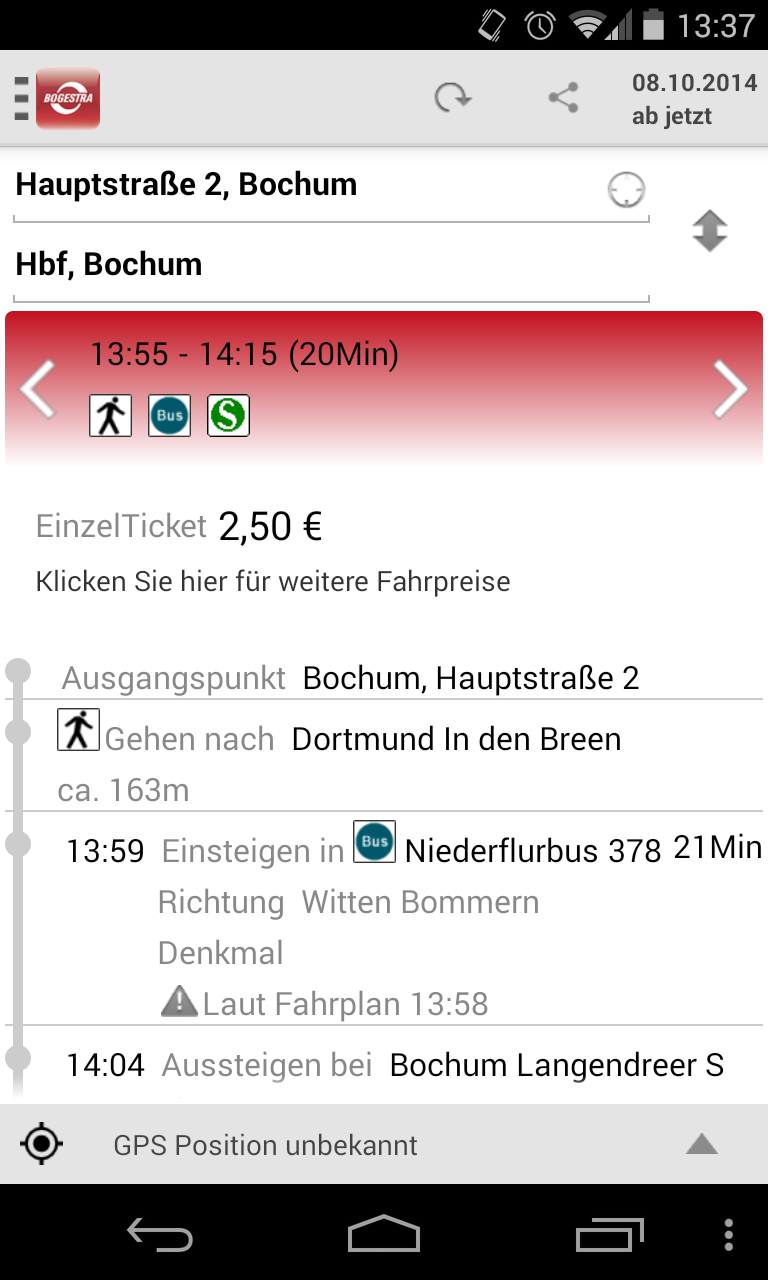Open Android overflow menu dots
This screenshot has width=768, height=1280.
[728, 1236]
